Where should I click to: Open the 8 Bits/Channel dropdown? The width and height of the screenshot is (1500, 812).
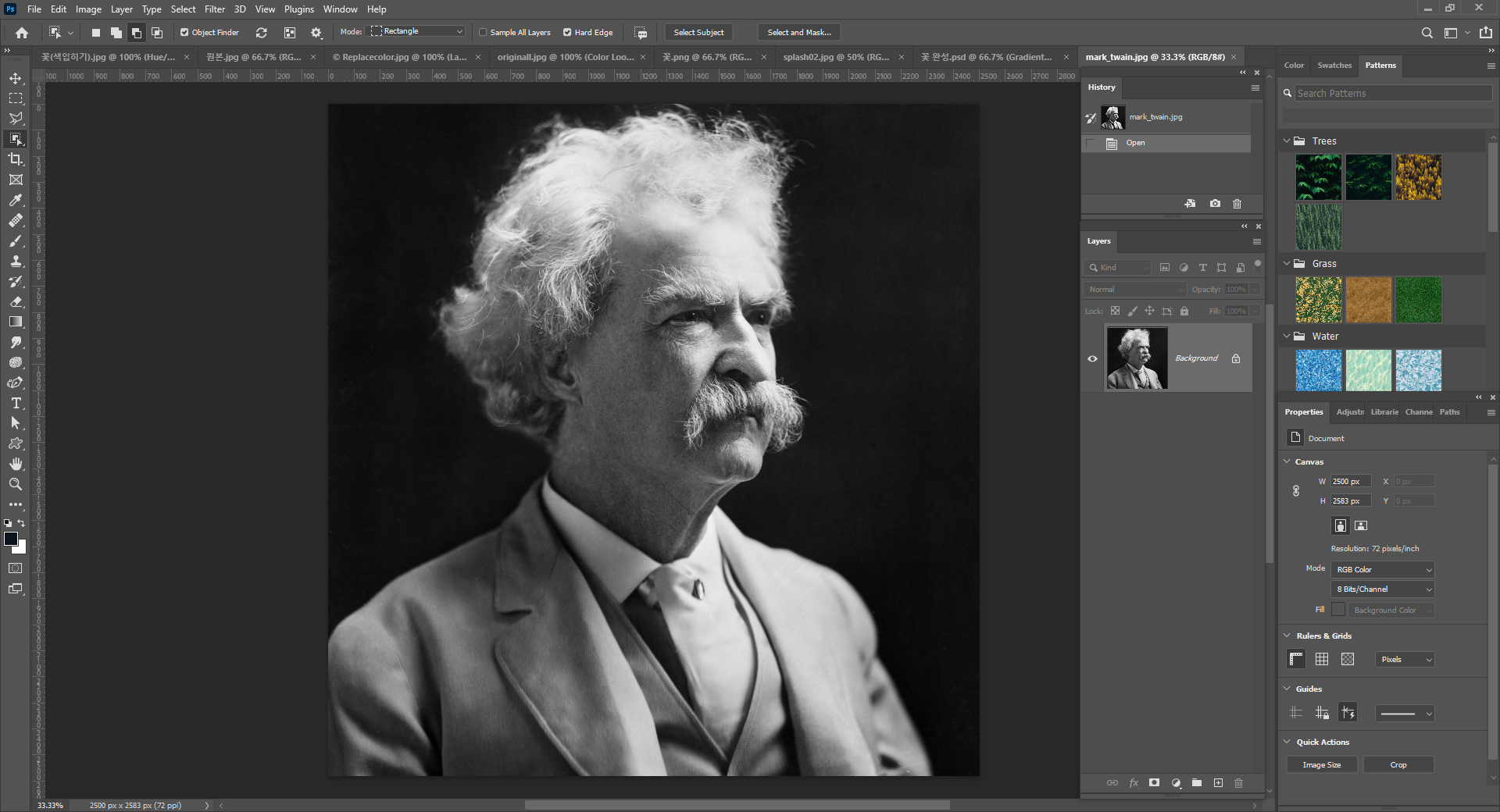point(1383,589)
